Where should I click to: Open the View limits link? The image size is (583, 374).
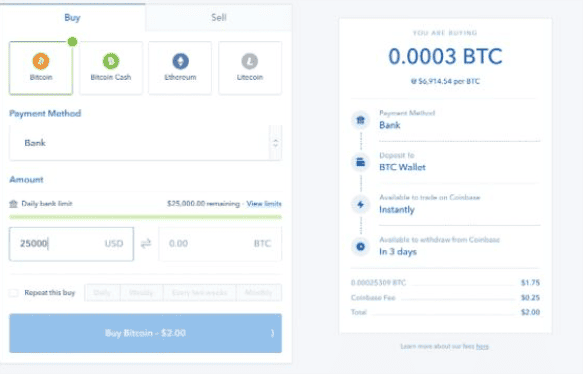coord(264,204)
